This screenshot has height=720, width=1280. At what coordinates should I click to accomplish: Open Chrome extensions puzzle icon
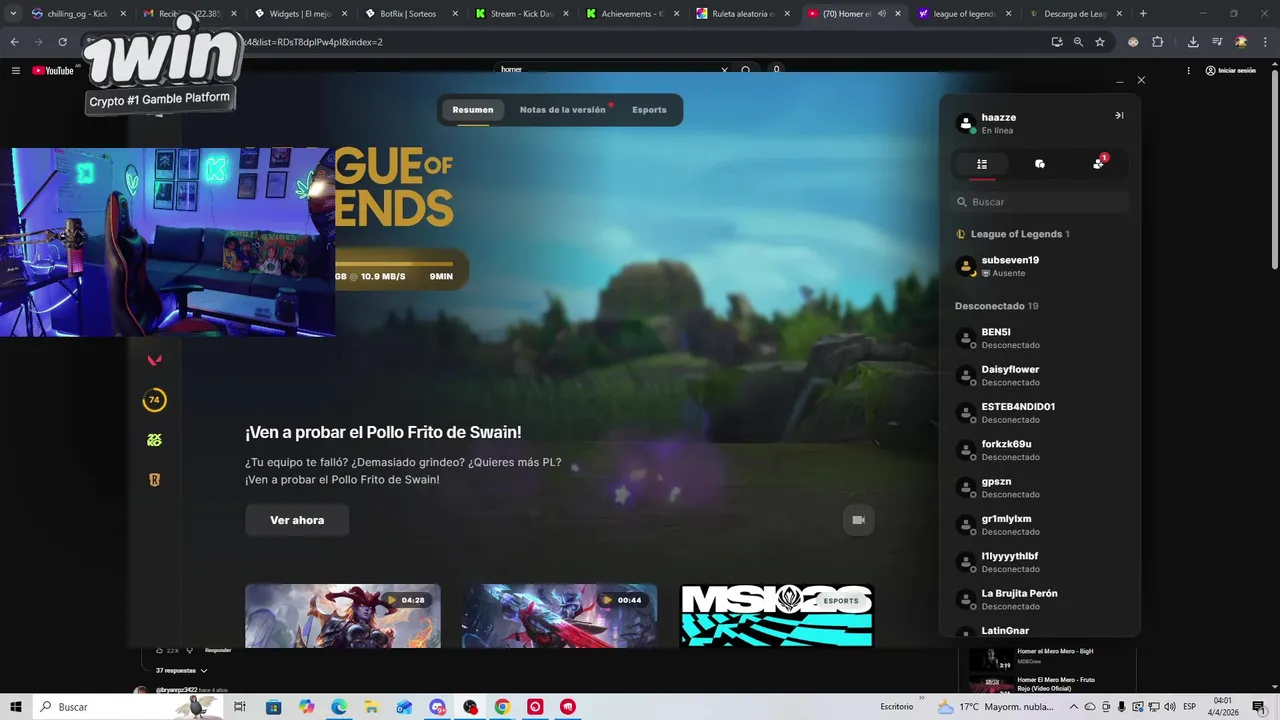click(1158, 42)
